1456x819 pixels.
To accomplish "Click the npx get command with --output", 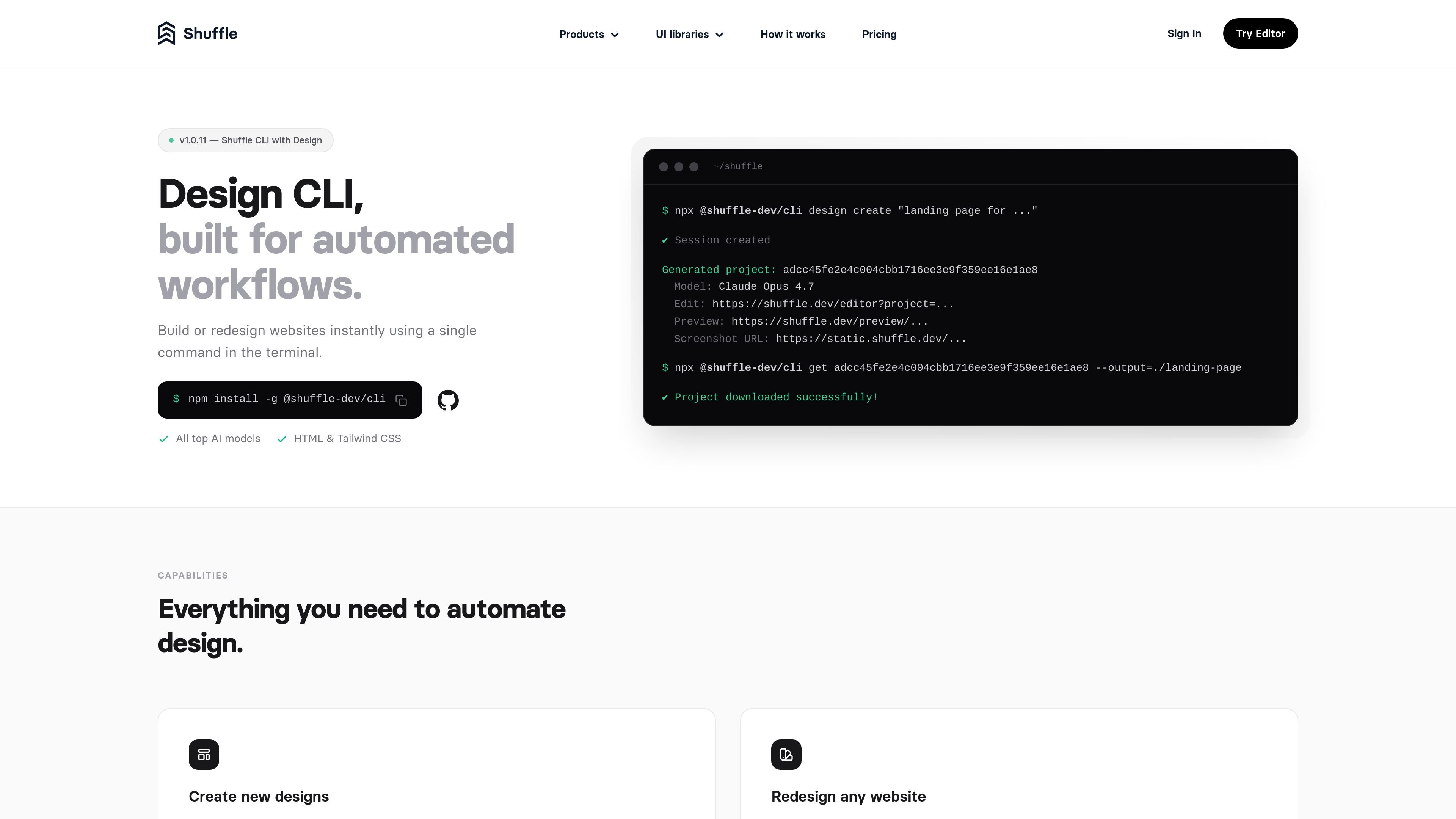I will (x=951, y=368).
